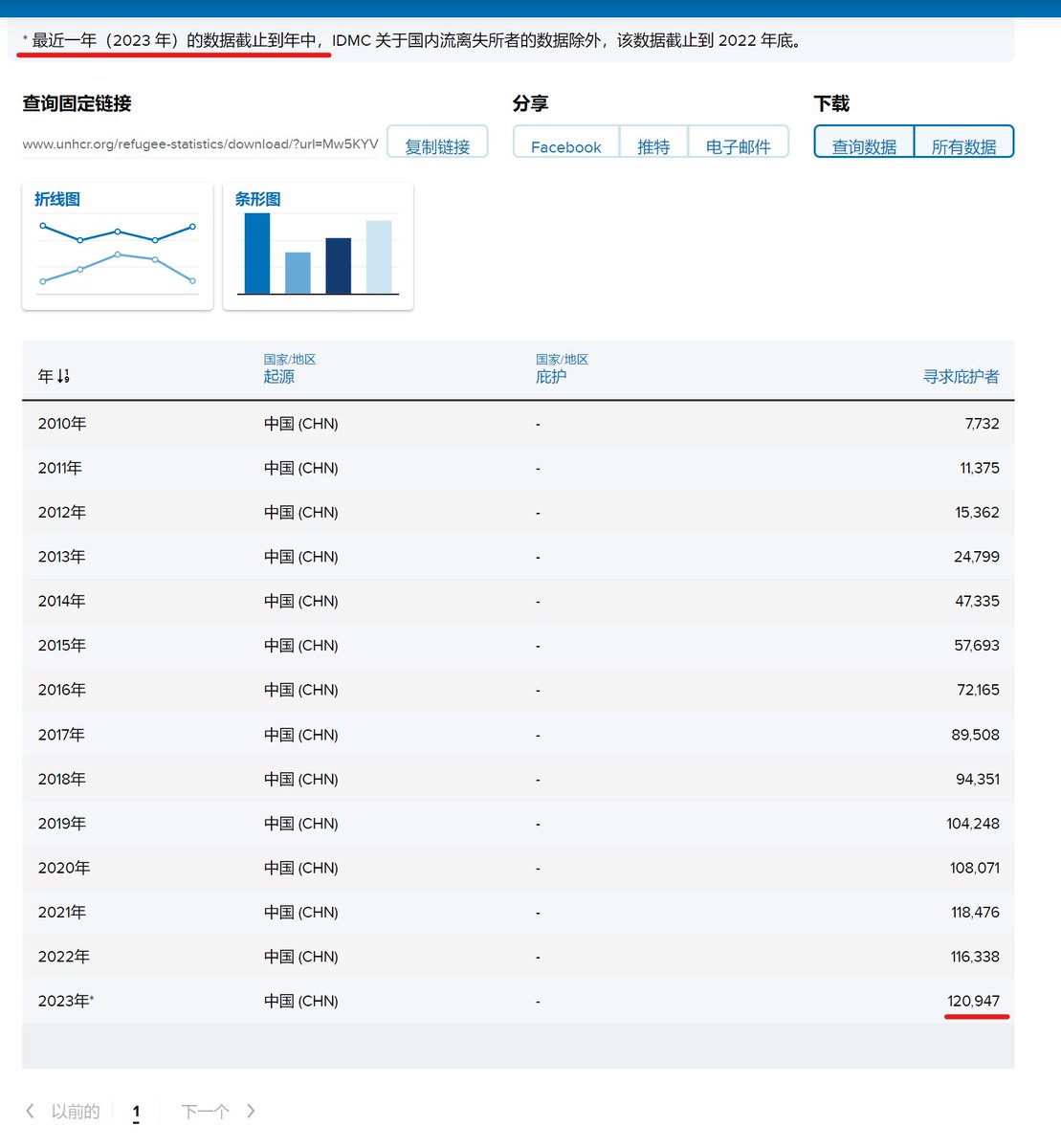Click the 2016年 year cell
The height and width of the screenshot is (1148, 1061).
[x=62, y=689]
